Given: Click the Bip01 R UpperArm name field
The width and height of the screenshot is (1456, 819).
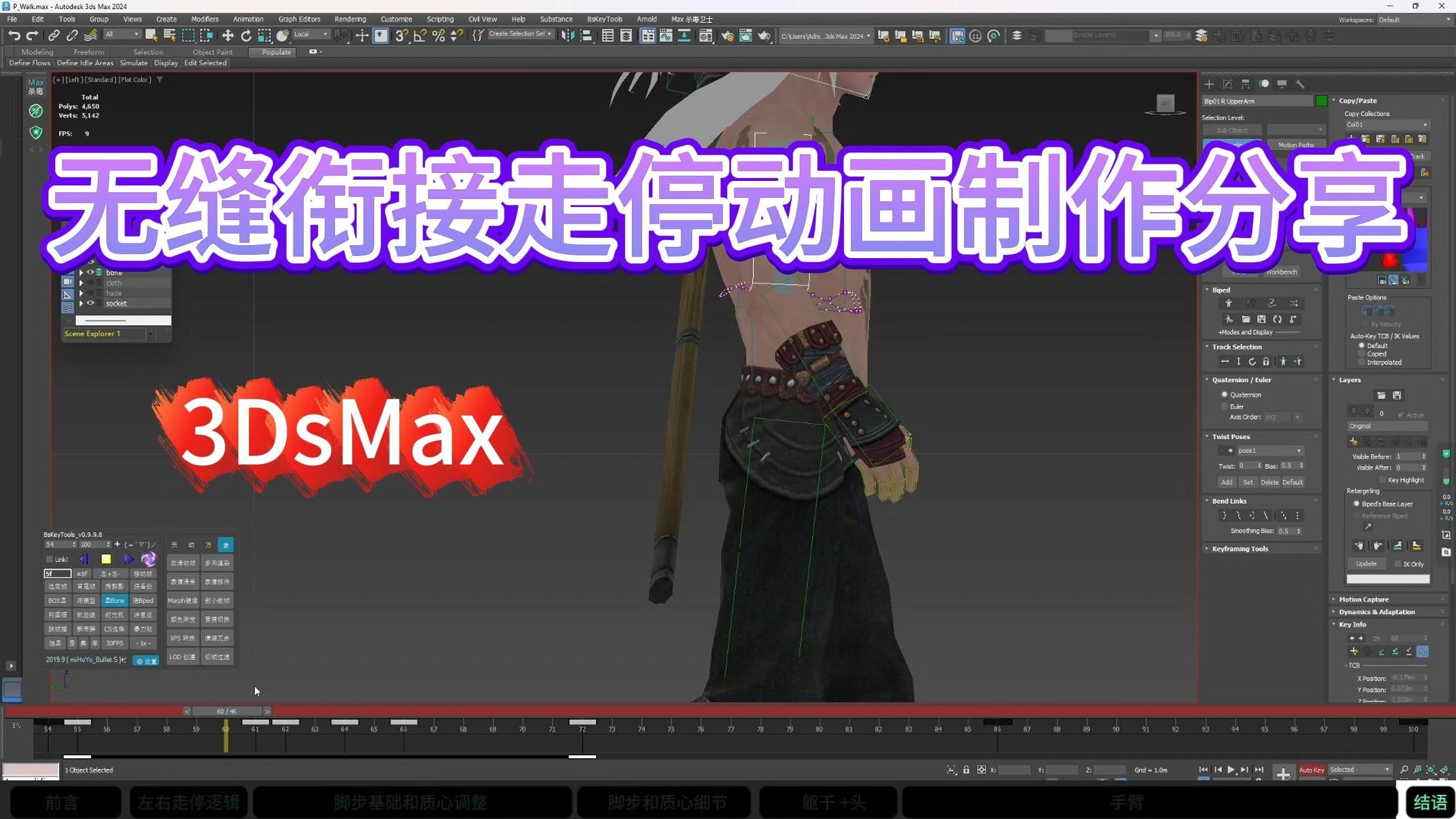Looking at the screenshot, I should pos(1258,101).
